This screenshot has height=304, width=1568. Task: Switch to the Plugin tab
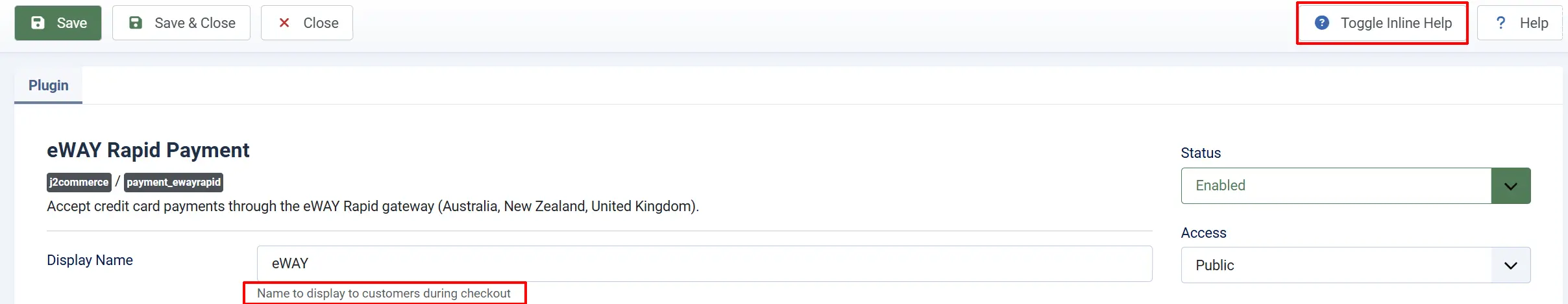coord(49,85)
